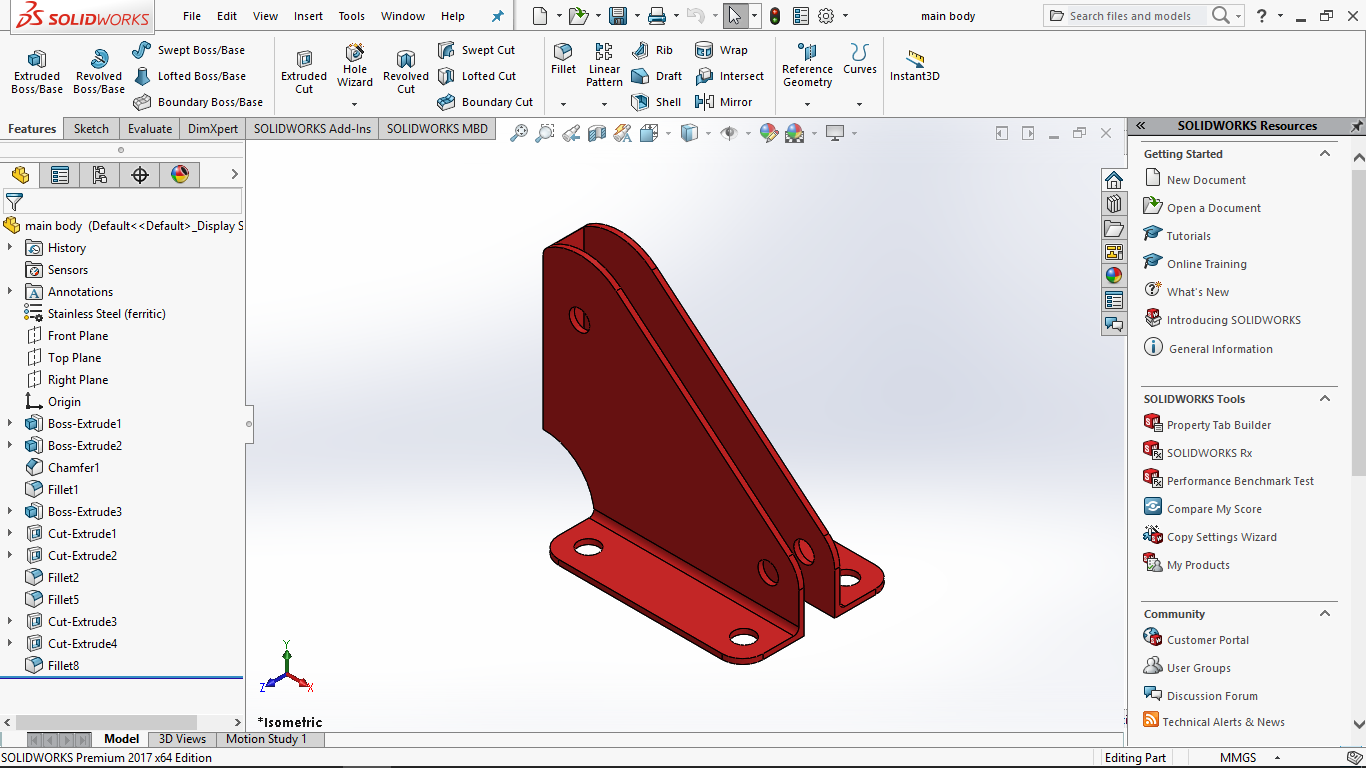The height and width of the screenshot is (768, 1366).
Task: Collapse the Getting Started section
Action: pyautogui.click(x=1325, y=154)
